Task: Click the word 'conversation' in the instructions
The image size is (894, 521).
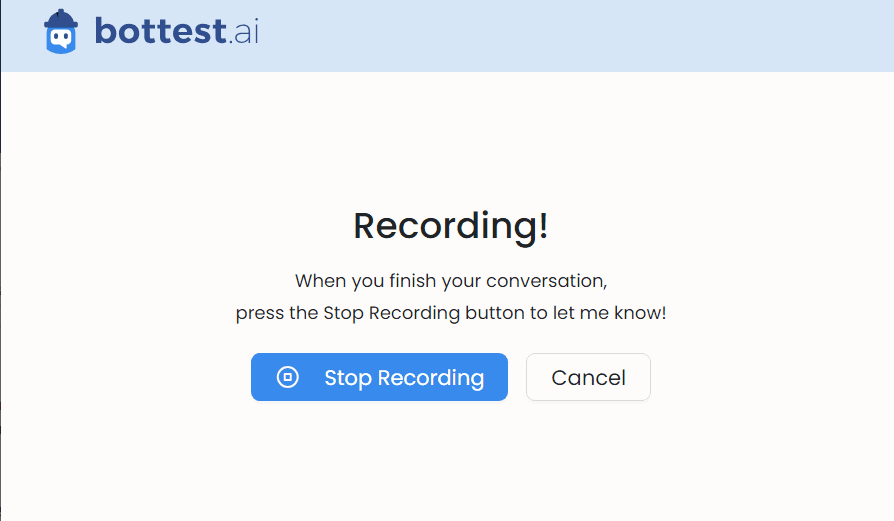Action: point(547,281)
